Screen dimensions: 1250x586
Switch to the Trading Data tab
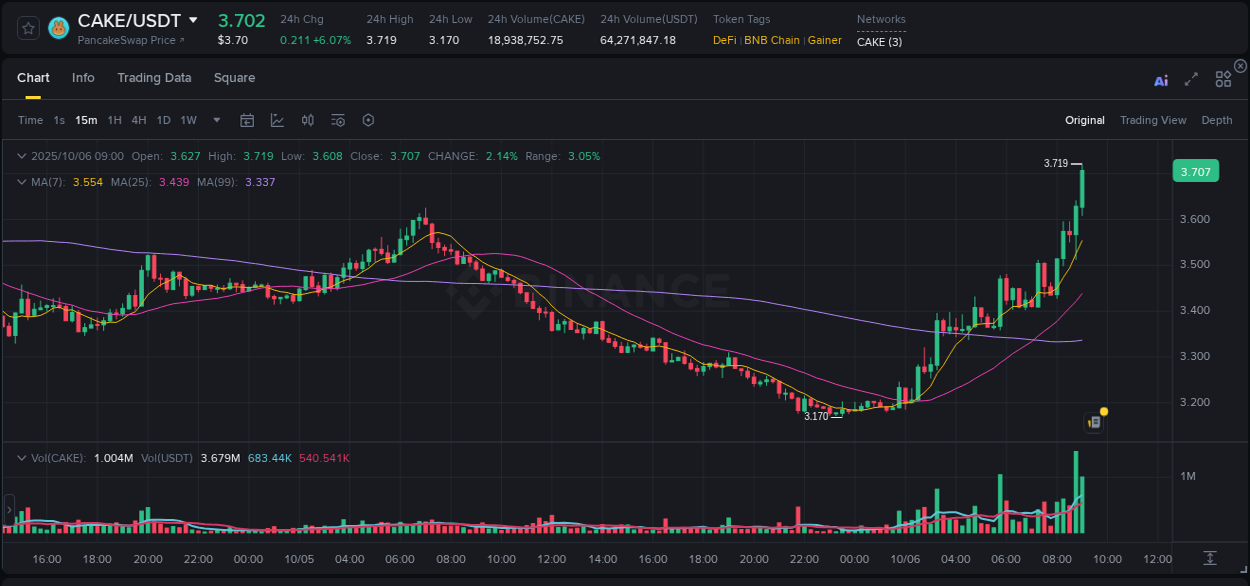coord(154,77)
